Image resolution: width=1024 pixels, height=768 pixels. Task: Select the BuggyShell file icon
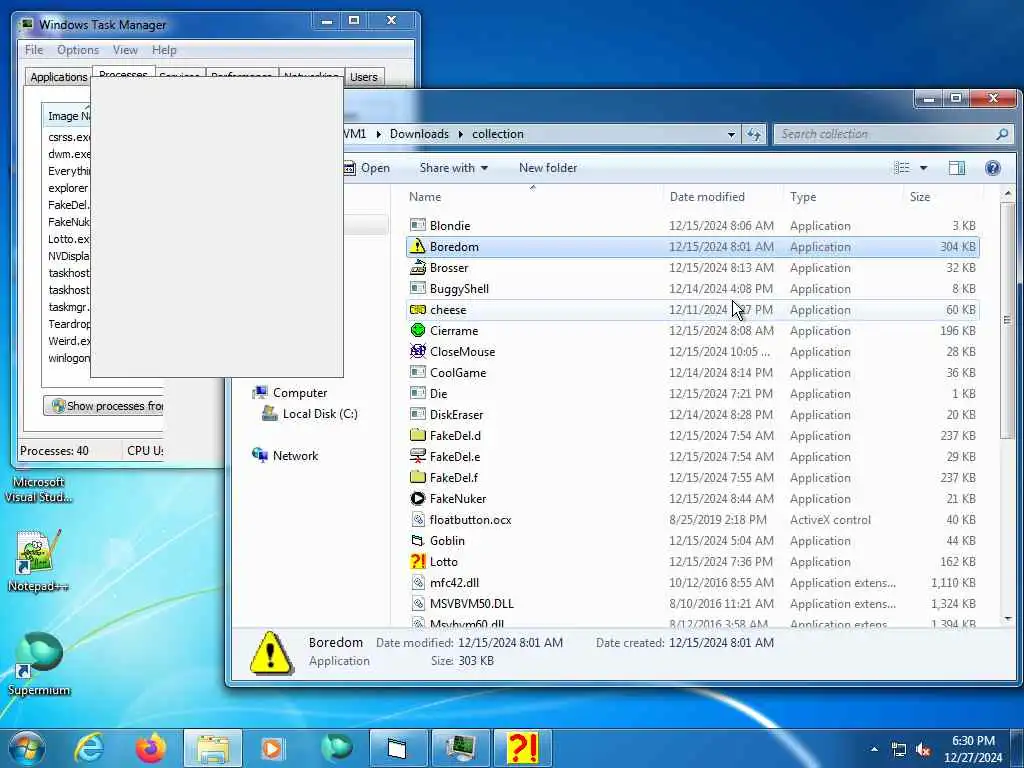(x=417, y=288)
